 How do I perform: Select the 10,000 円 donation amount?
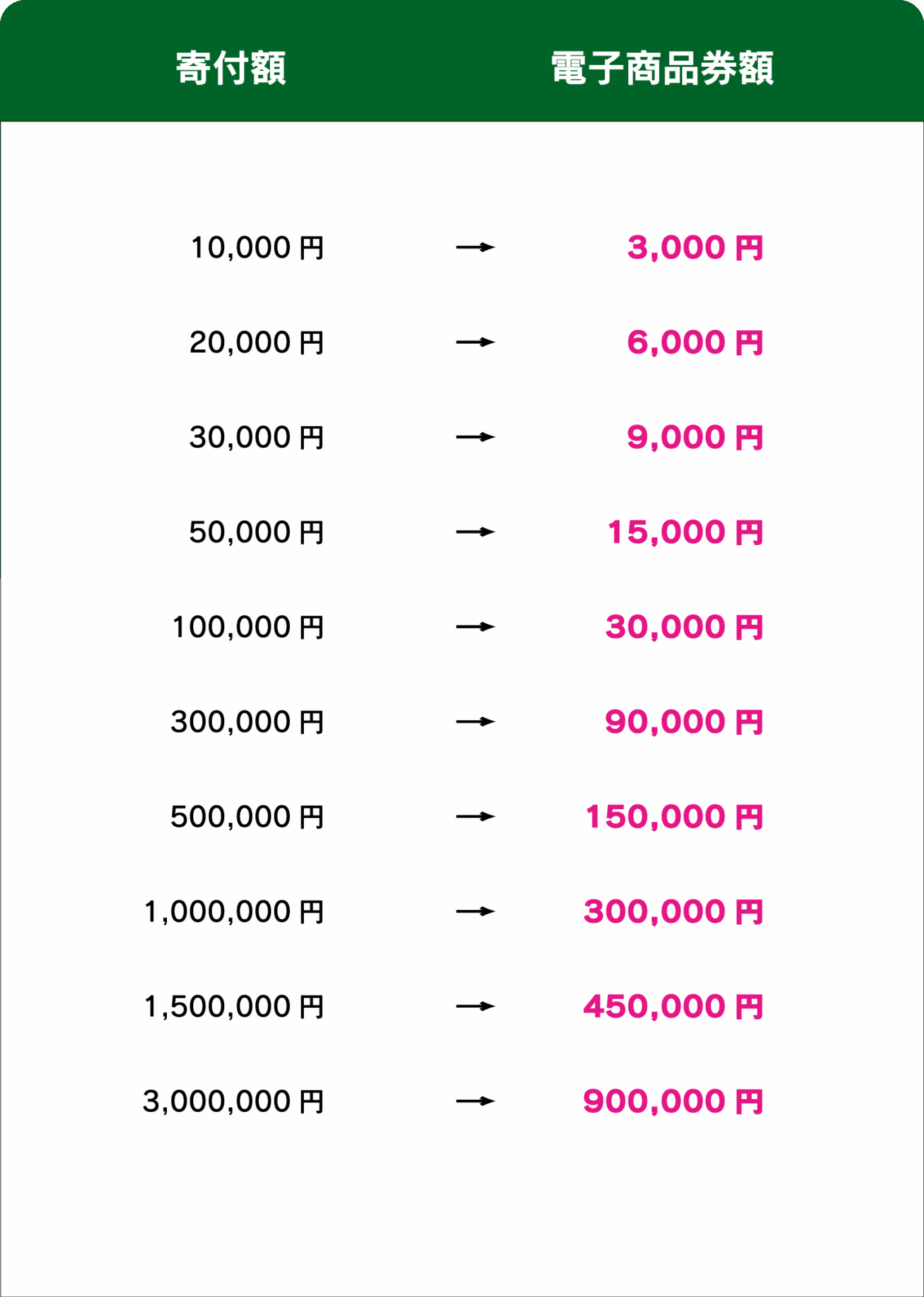click(x=257, y=248)
